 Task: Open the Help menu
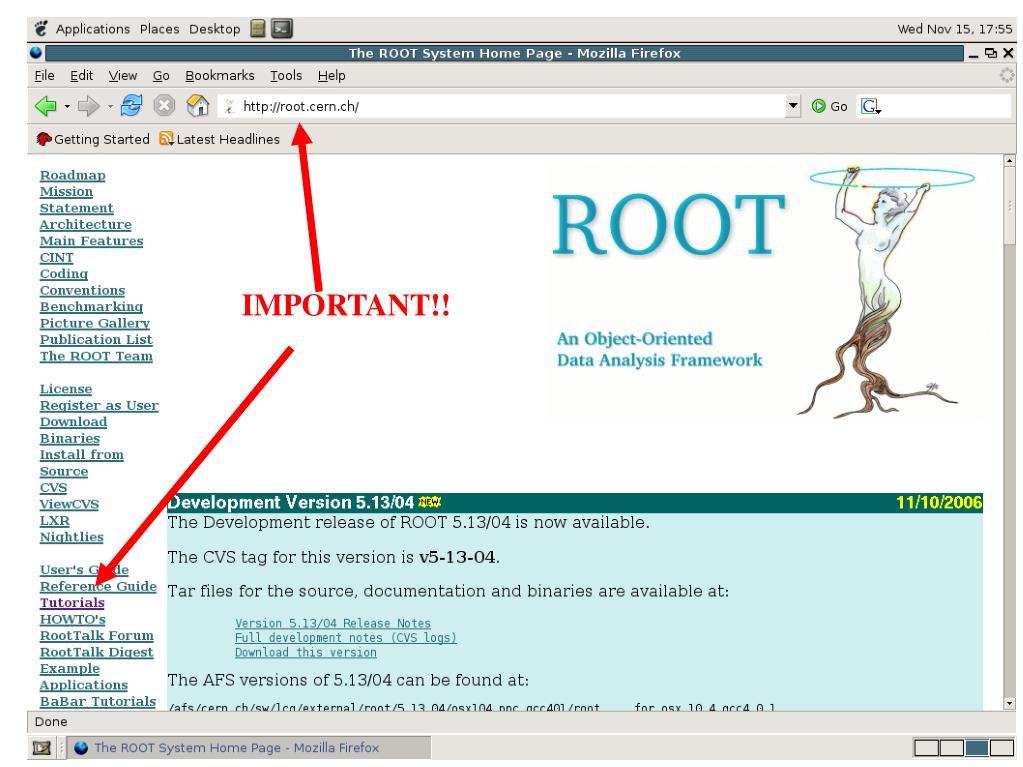click(331, 76)
